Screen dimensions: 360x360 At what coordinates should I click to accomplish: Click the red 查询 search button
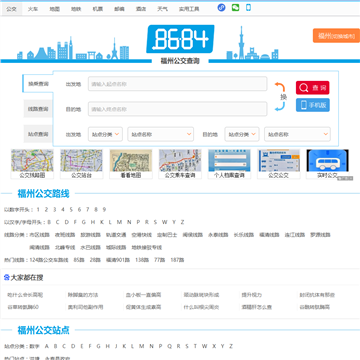coord(313,88)
